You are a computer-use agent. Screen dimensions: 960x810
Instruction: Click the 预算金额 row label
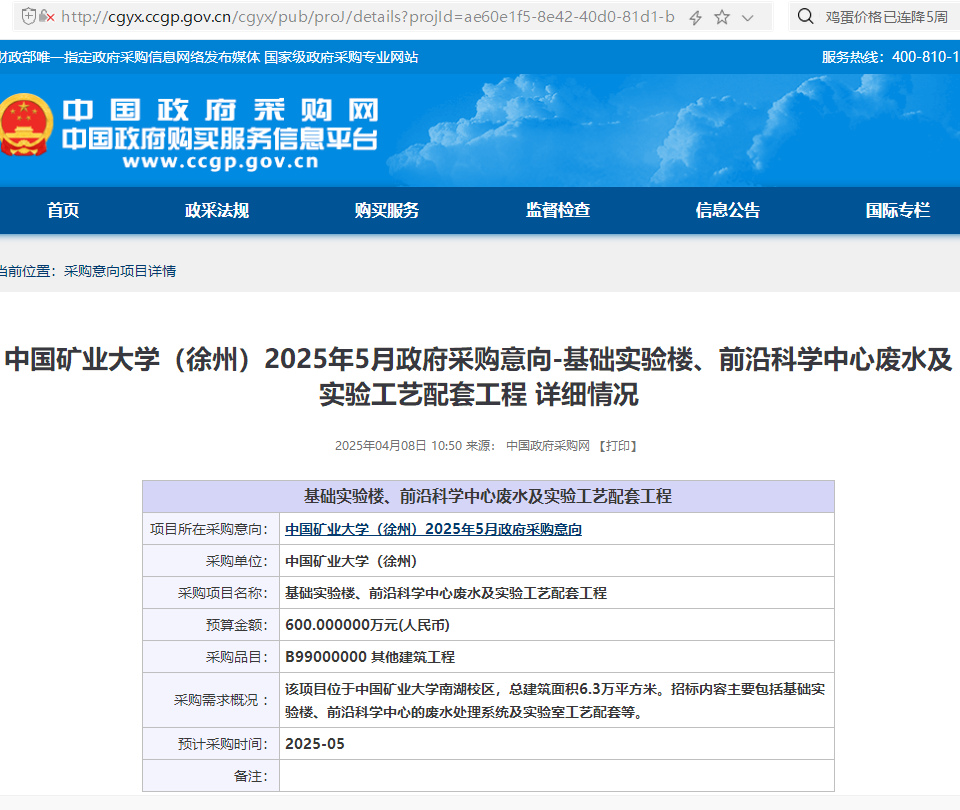(x=236, y=624)
